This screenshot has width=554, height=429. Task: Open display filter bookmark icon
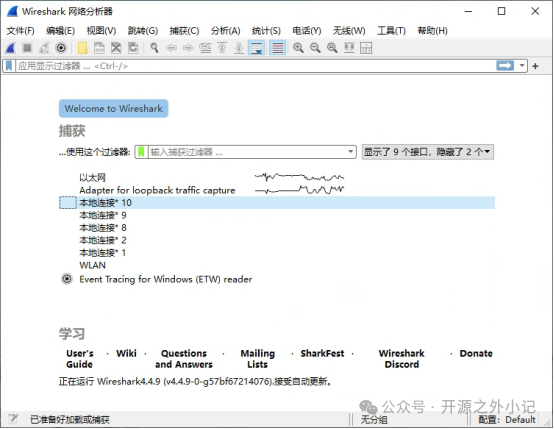(x=9, y=66)
